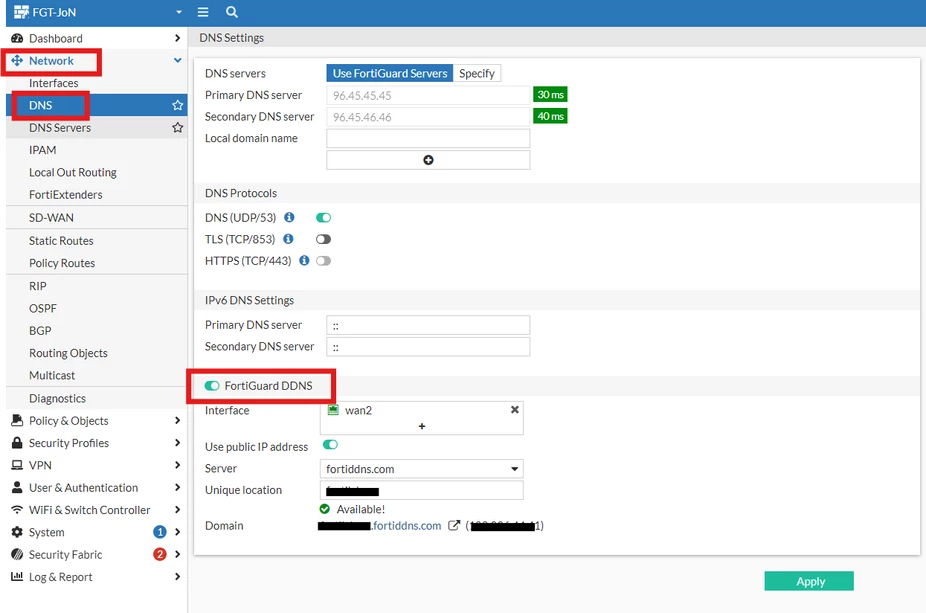Select Use FortiGuard Servers option
Viewport: 926px width, 613px height.
390,73
